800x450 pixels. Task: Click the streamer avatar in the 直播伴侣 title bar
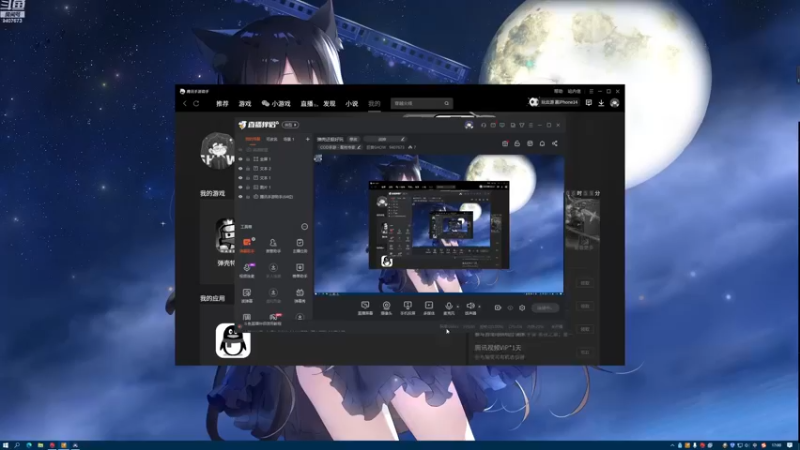(x=469, y=125)
